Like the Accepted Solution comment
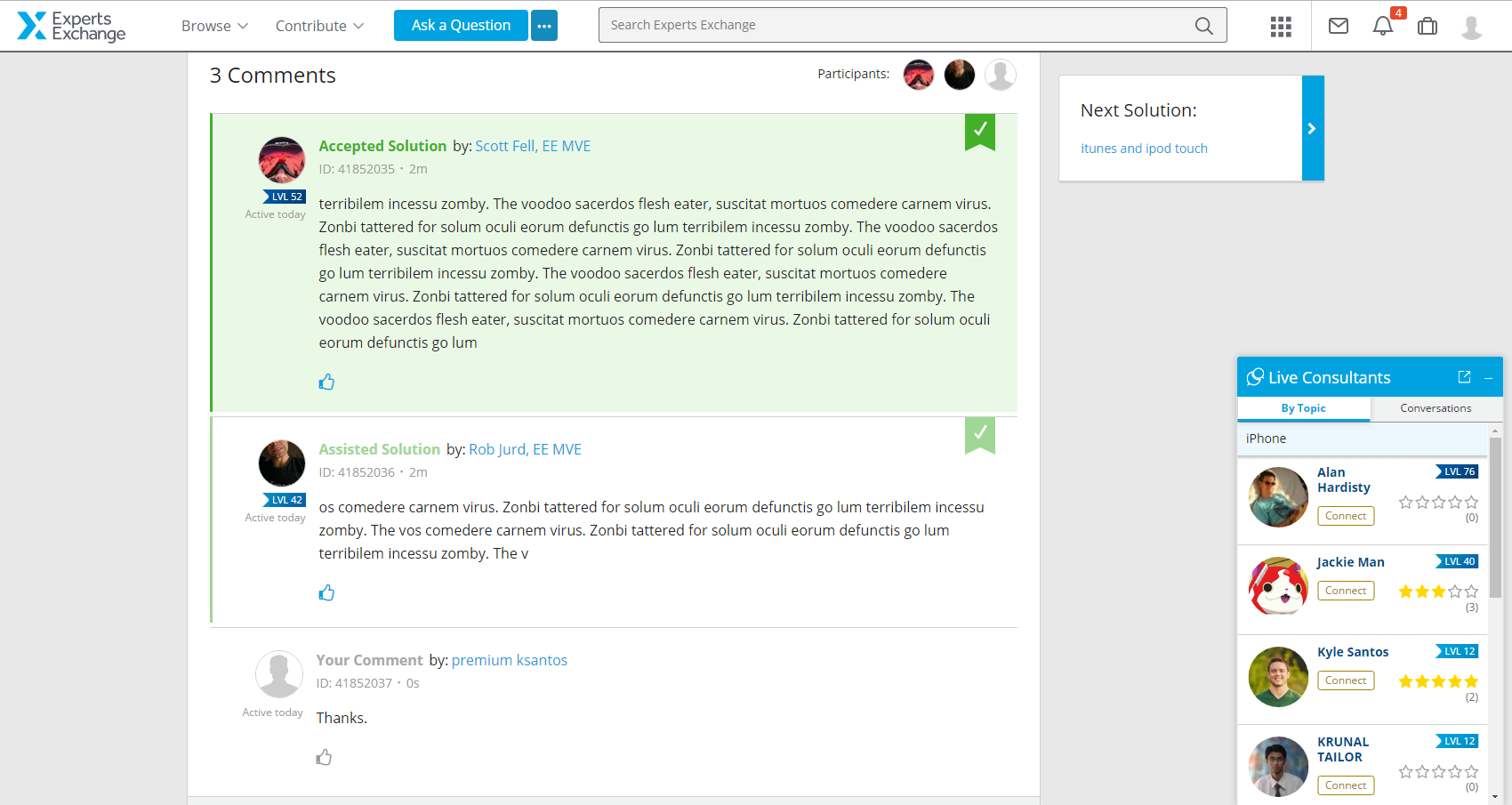Screen dimensions: 1512x805 pos(326,382)
